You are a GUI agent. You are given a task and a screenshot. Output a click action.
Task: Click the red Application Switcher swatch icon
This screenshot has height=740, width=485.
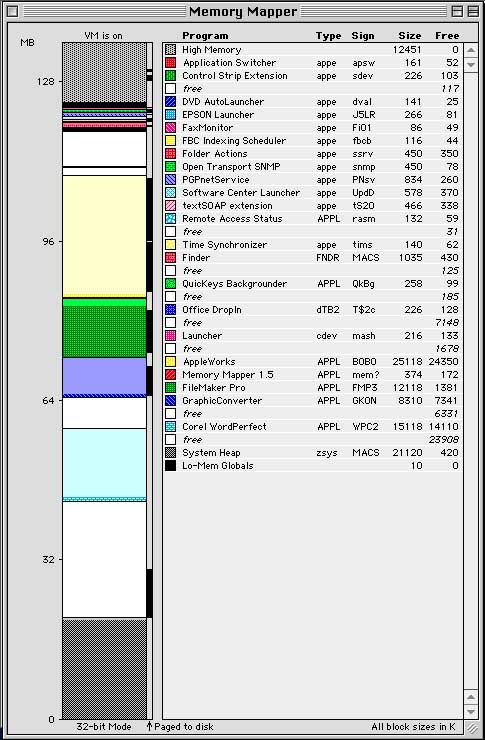pyautogui.click(x=170, y=62)
